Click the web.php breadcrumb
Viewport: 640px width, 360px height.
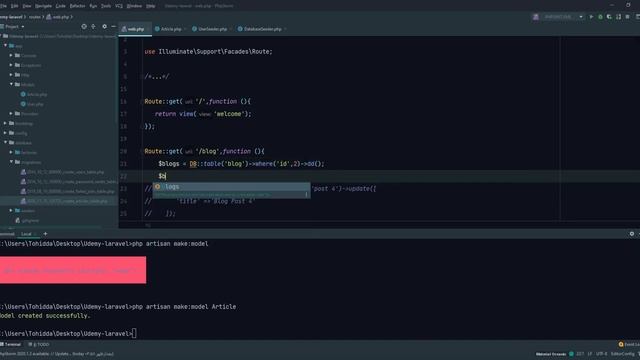[58, 17]
